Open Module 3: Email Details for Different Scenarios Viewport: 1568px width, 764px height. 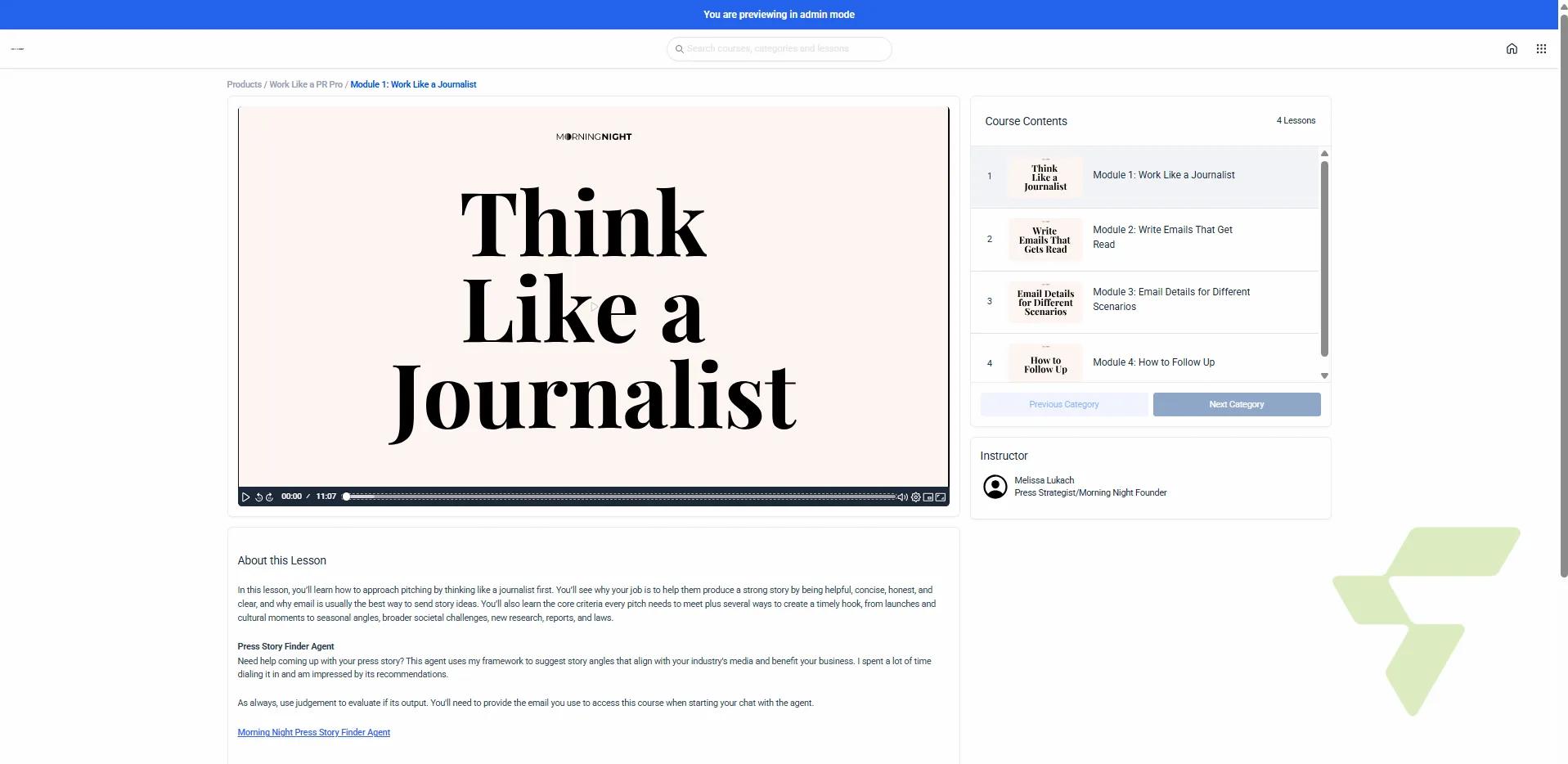pyautogui.click(x=1145, y=302)
